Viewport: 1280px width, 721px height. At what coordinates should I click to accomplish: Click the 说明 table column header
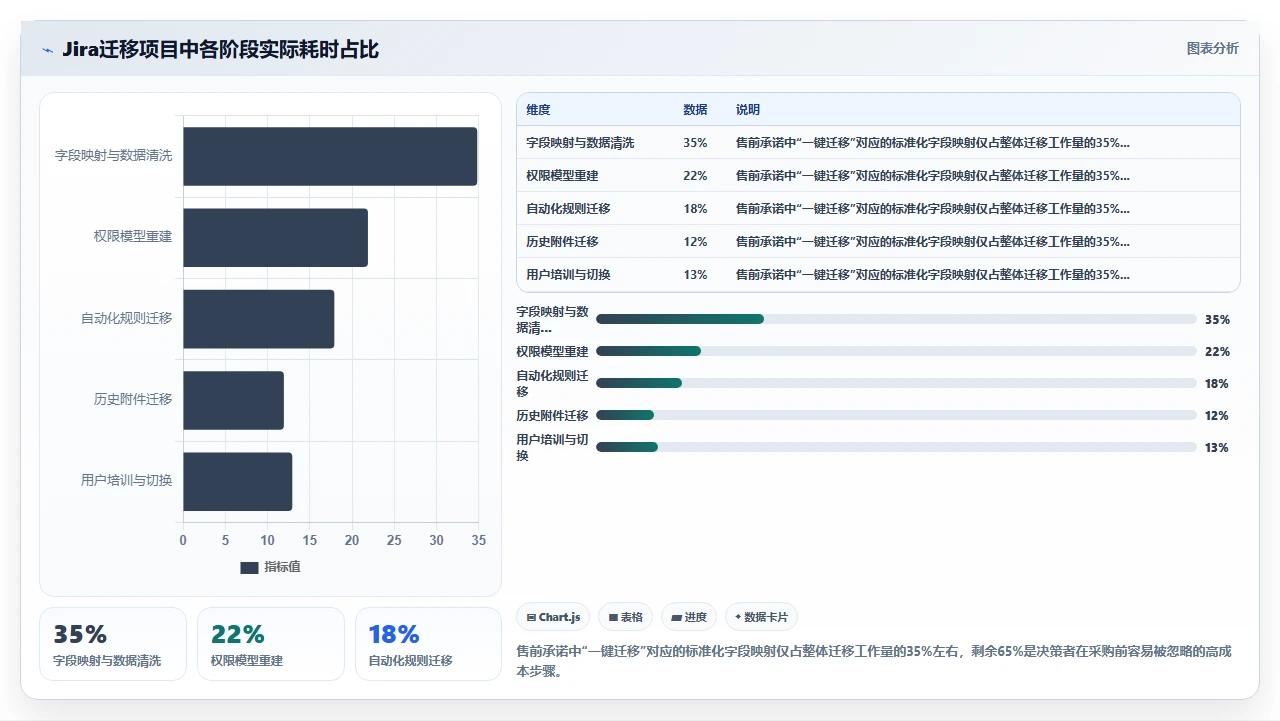click(x=748, y=110)
